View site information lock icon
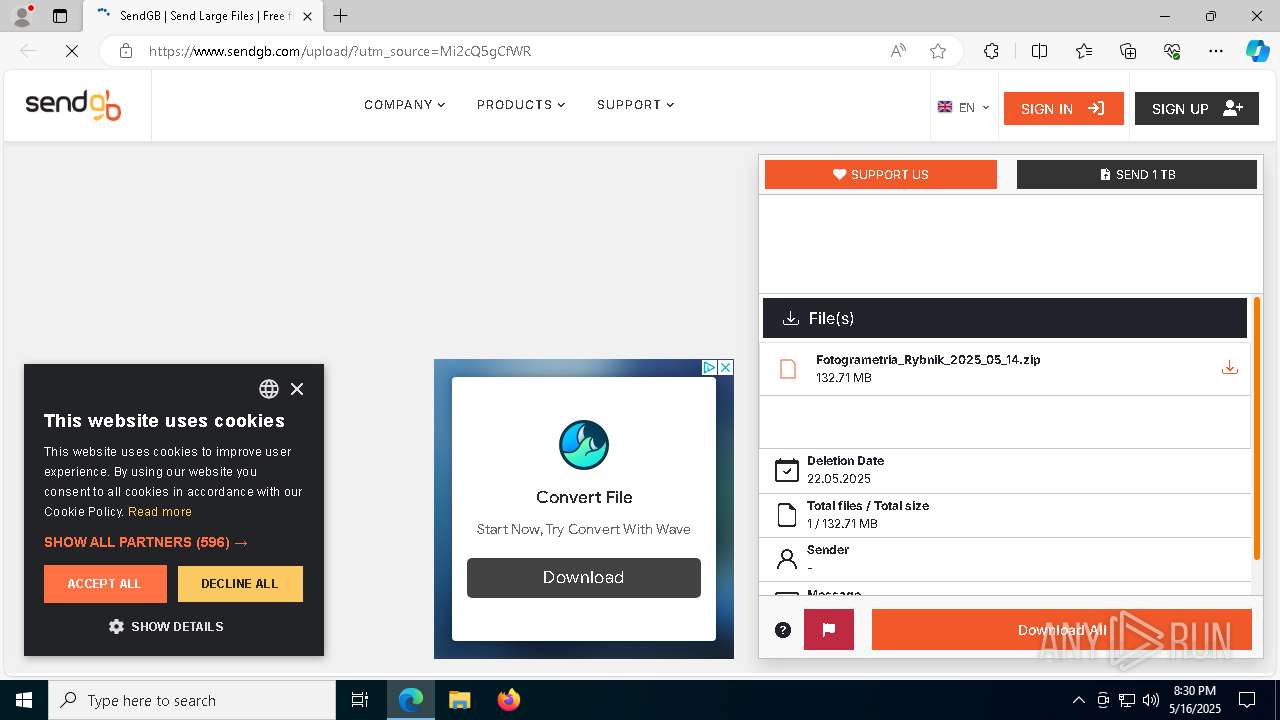The width and height of the screenshot is (1280, 720). click(126, 51)
